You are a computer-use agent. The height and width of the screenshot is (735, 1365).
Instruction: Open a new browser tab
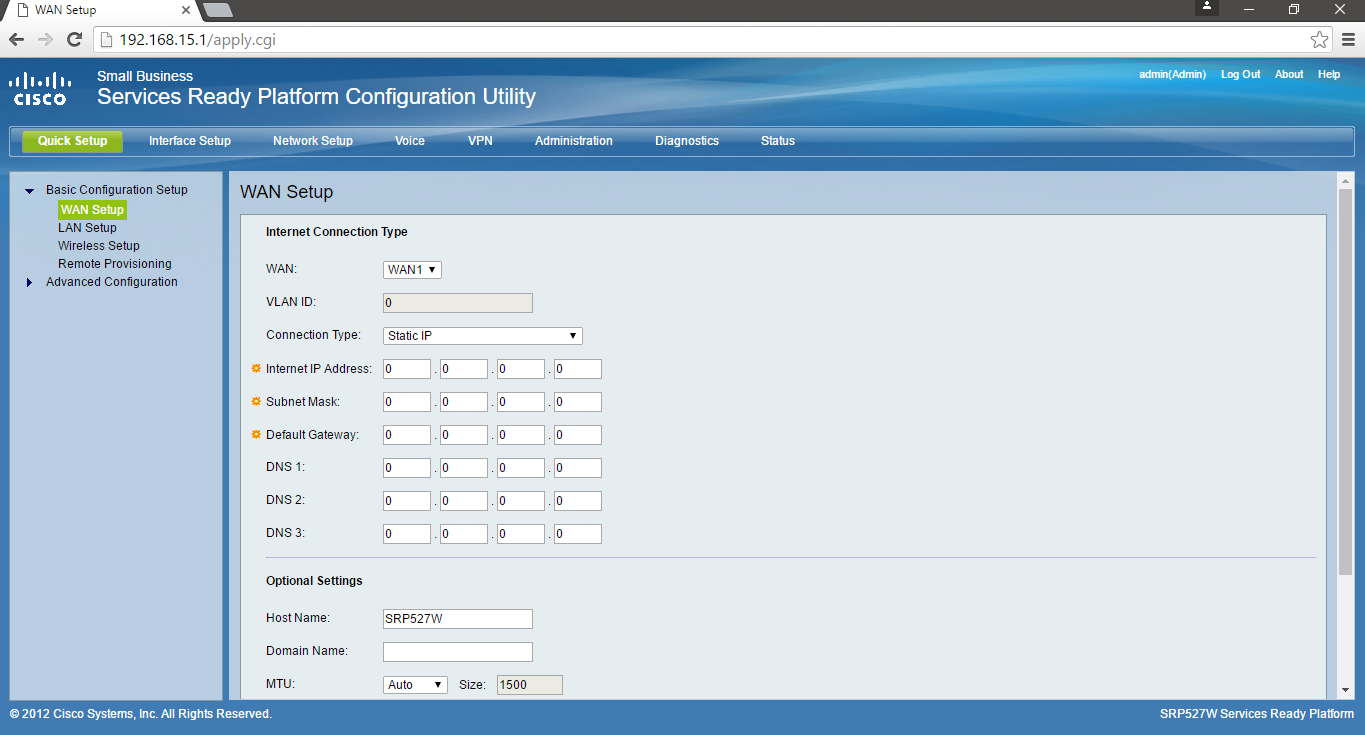click(218, 10)
